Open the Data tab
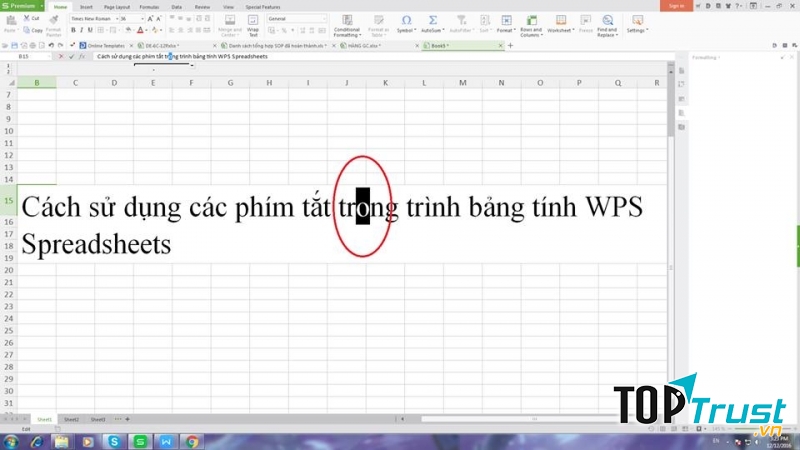 (x=177, y=7)
